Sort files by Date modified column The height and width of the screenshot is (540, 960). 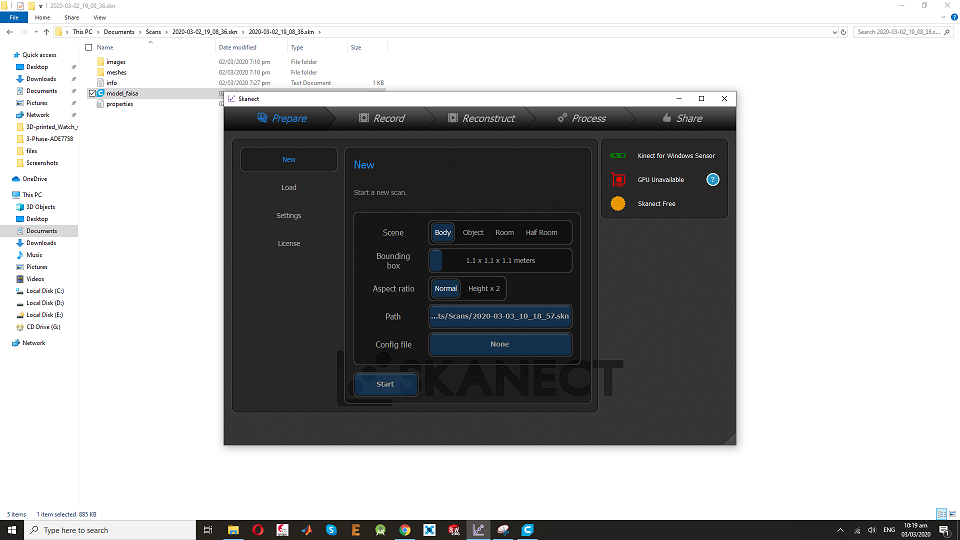(x=238, y=47)
